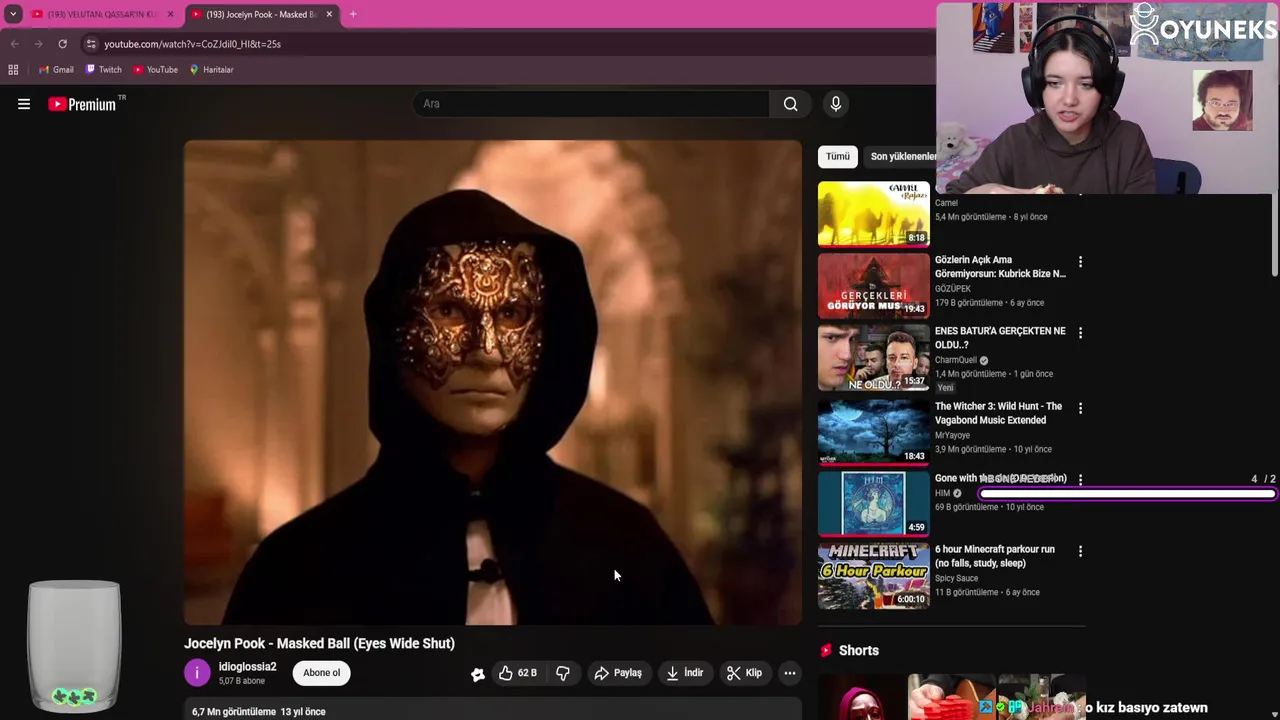Go back with browser back arrow
The image size is (1280, 720).
(15, 44)
